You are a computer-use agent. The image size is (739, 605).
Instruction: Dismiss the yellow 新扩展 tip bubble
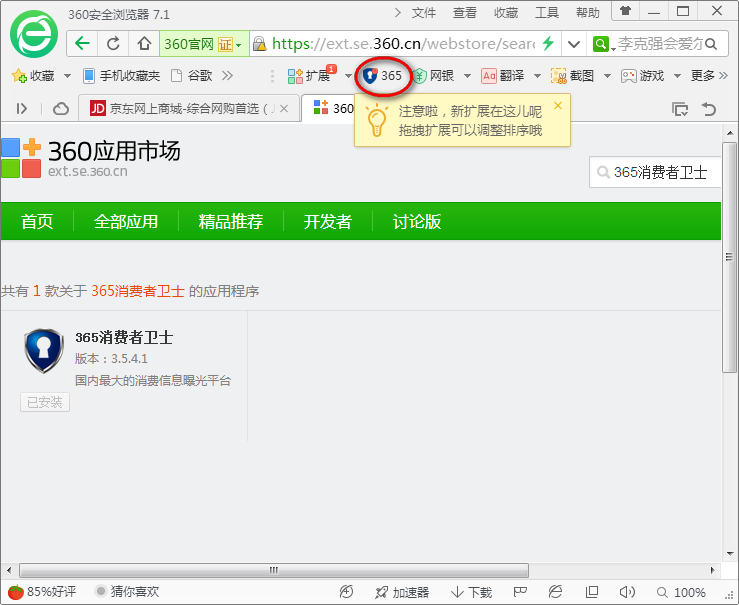point(558,106)
